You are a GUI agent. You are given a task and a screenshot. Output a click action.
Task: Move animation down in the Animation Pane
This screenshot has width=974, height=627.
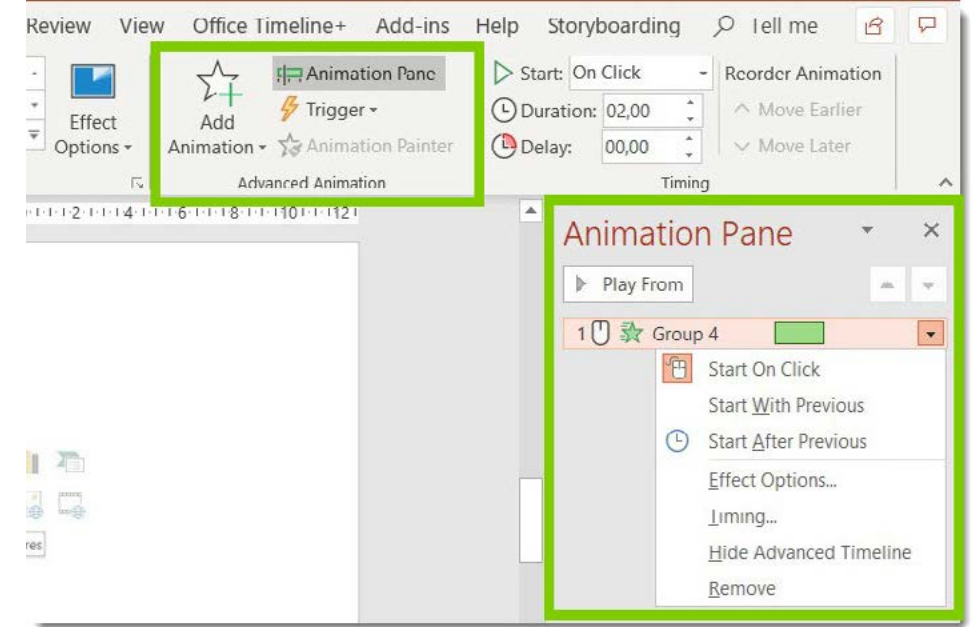(x=928, y=285)
